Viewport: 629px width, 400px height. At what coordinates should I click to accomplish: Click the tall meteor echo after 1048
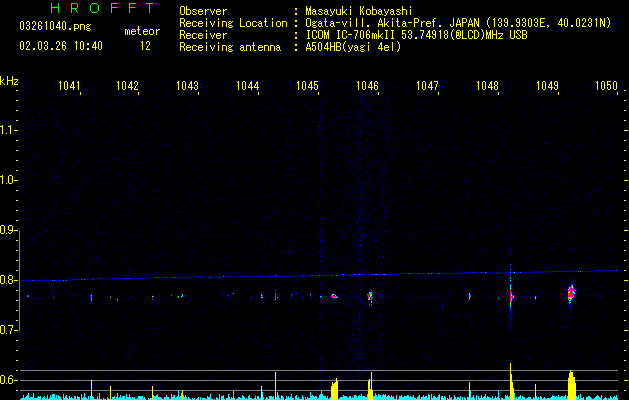point(511,296)
